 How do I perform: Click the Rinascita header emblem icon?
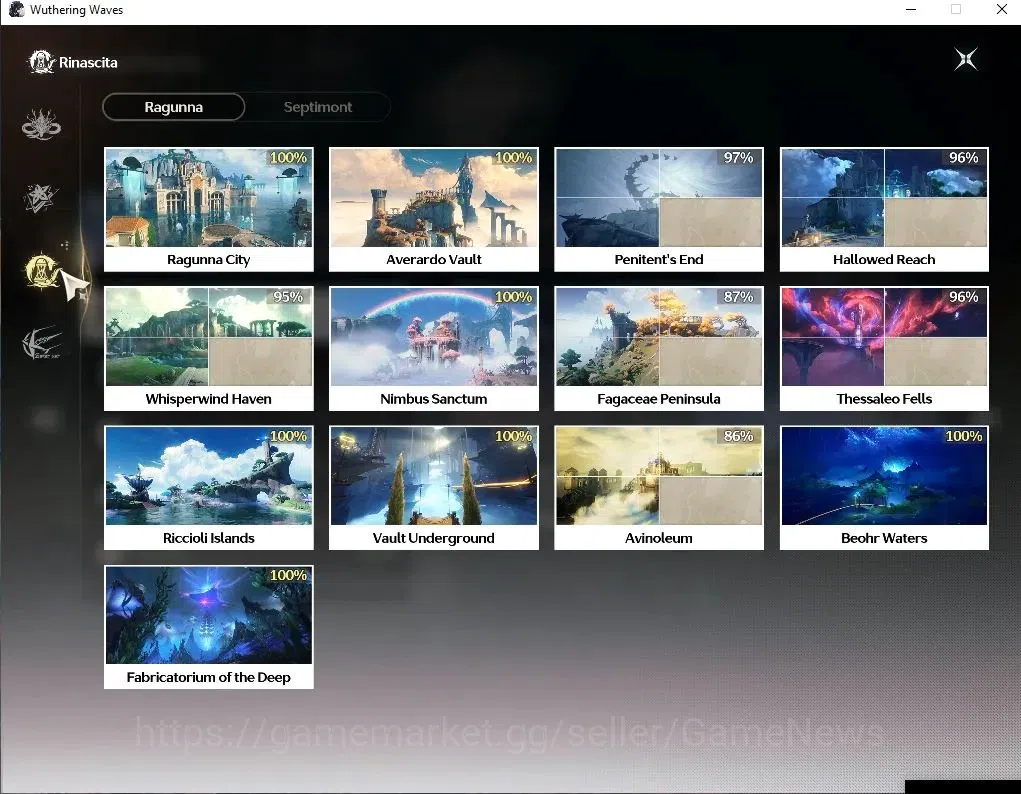pos(41,63)
